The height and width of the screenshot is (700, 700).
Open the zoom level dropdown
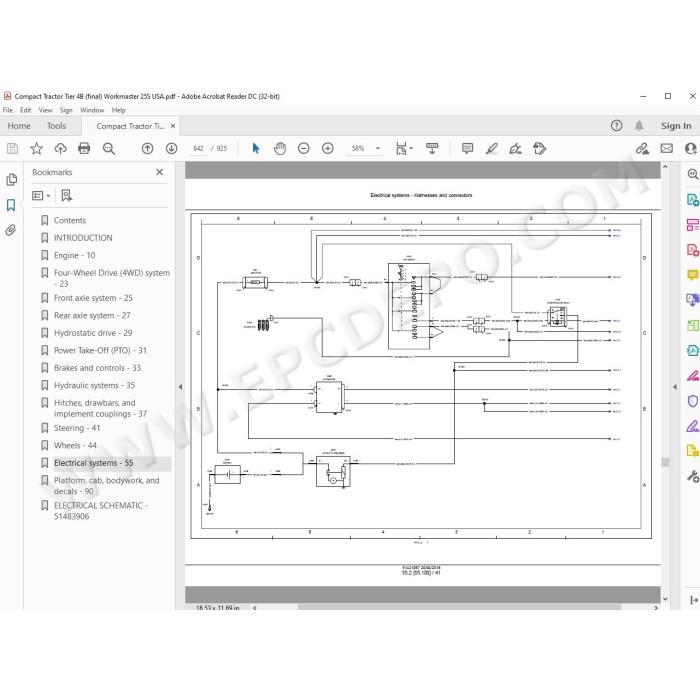[378, 148]
